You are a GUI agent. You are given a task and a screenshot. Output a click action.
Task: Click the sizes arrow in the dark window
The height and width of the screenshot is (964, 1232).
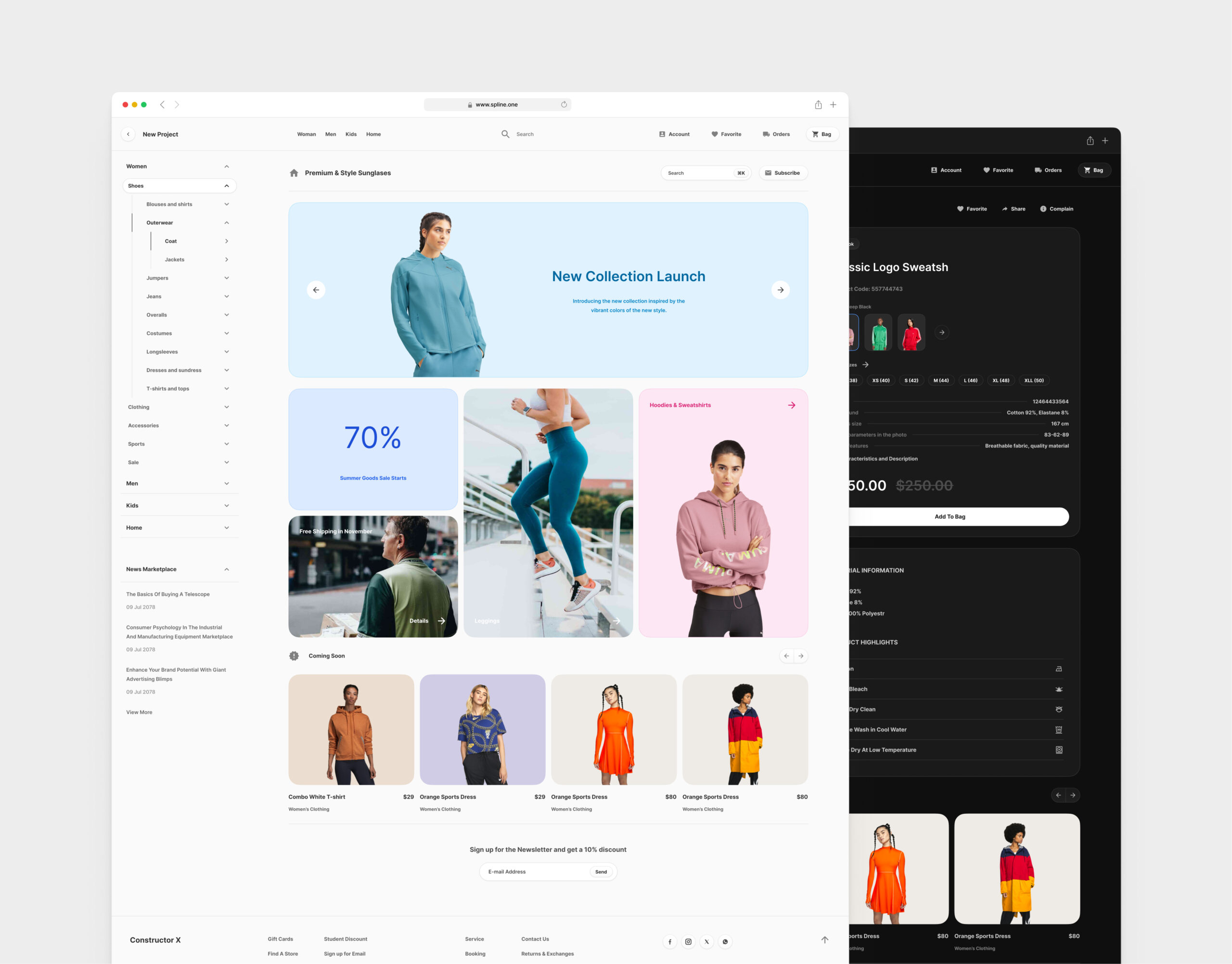(865, 365)
